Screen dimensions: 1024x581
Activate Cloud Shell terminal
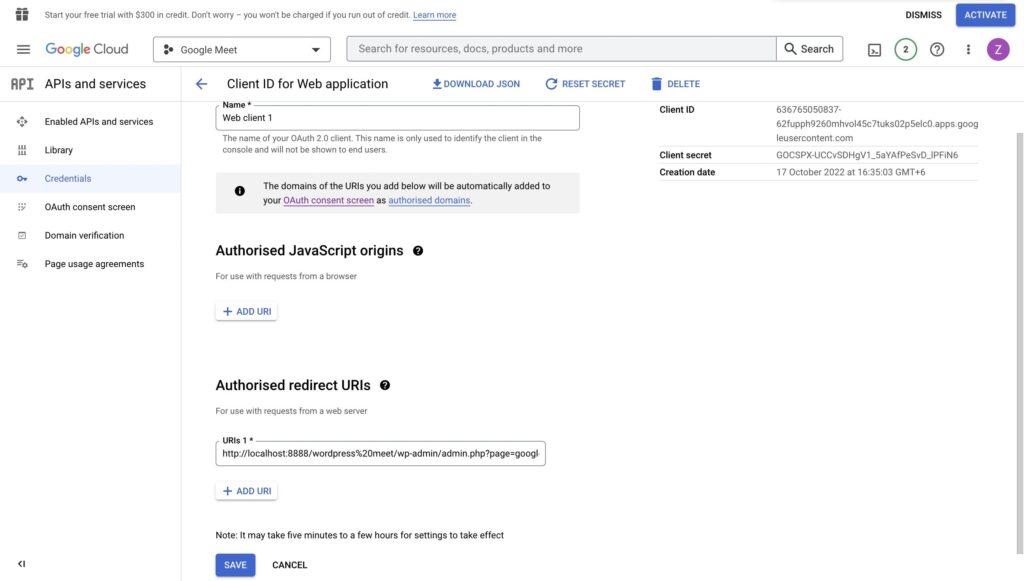coord(874,48)
